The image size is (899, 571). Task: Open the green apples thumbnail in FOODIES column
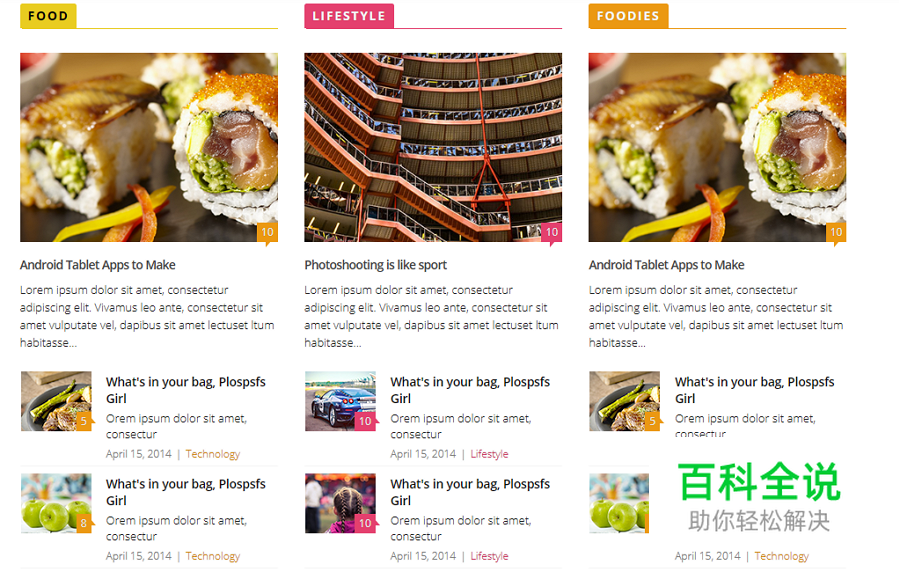(x=619, y=503)
